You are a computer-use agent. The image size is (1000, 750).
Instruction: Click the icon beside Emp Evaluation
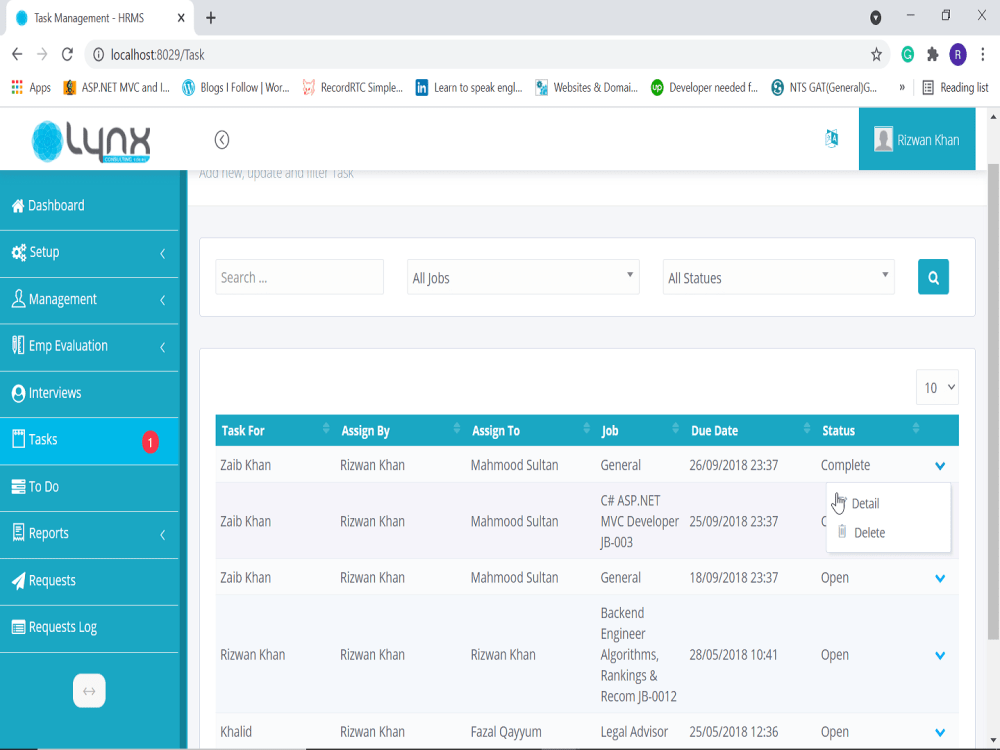coord(18,345)
